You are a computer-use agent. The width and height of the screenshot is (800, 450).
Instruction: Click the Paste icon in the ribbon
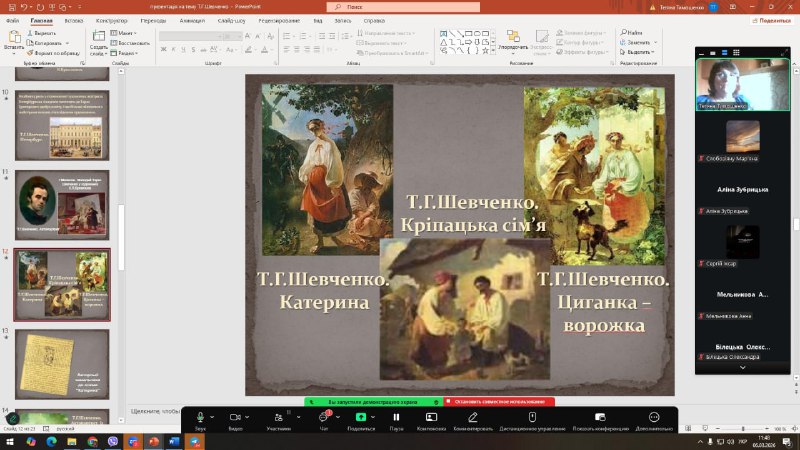point(13,40)
